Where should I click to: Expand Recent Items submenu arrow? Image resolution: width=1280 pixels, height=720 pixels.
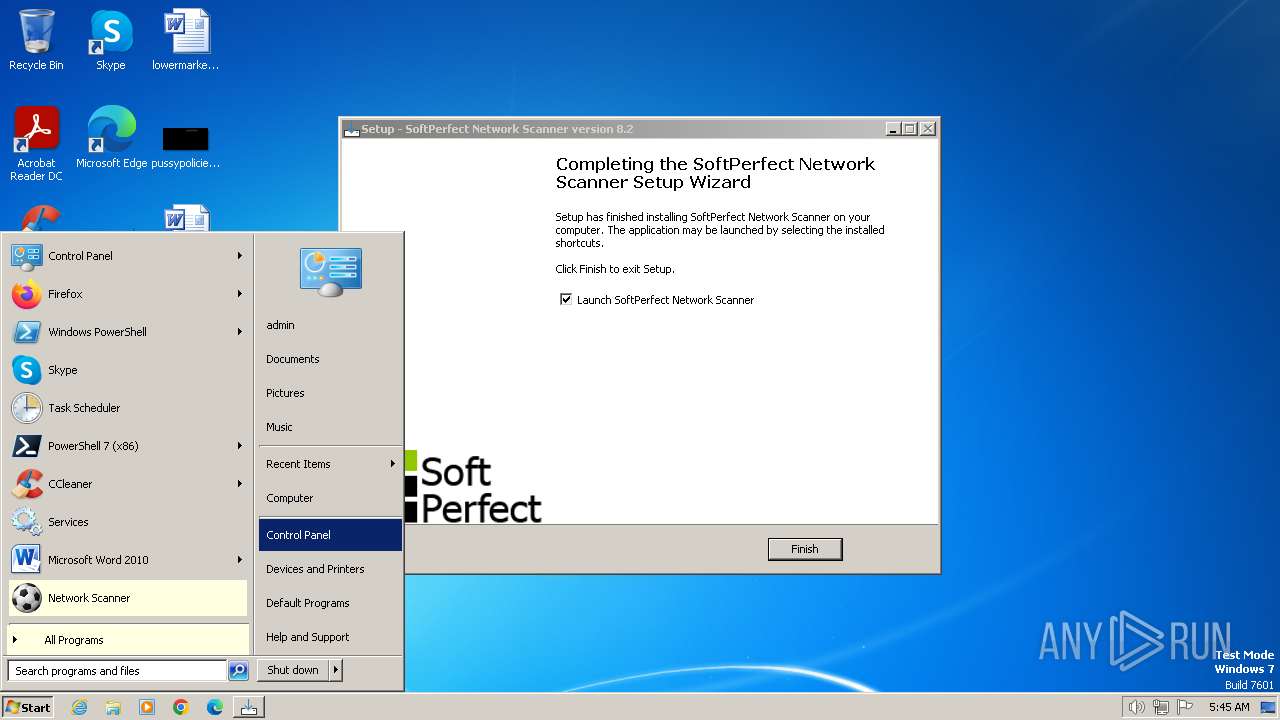click(393, 464)
